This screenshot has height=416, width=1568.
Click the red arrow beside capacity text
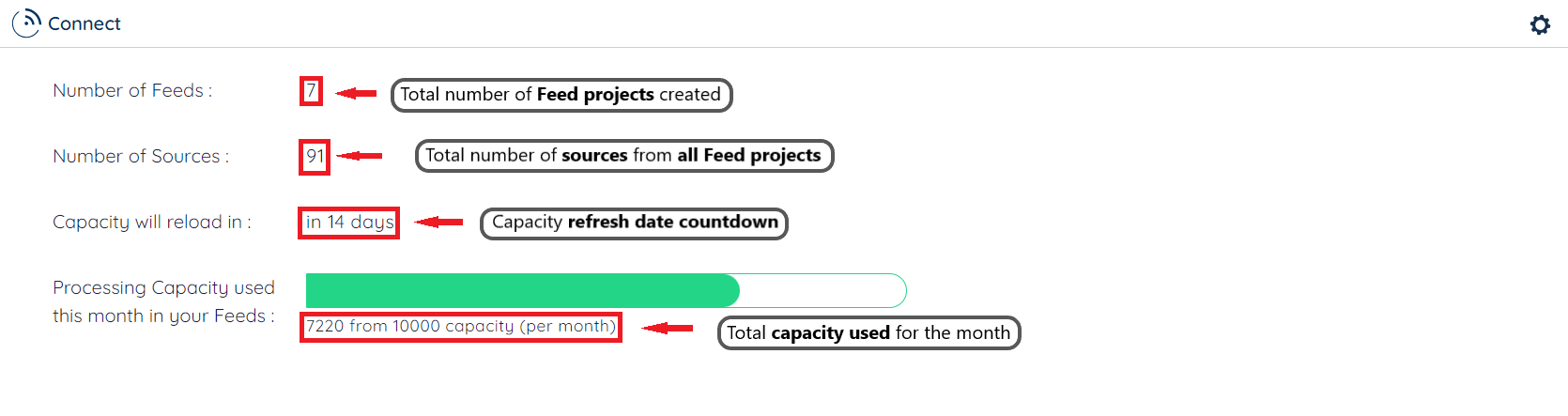(668, 328)
